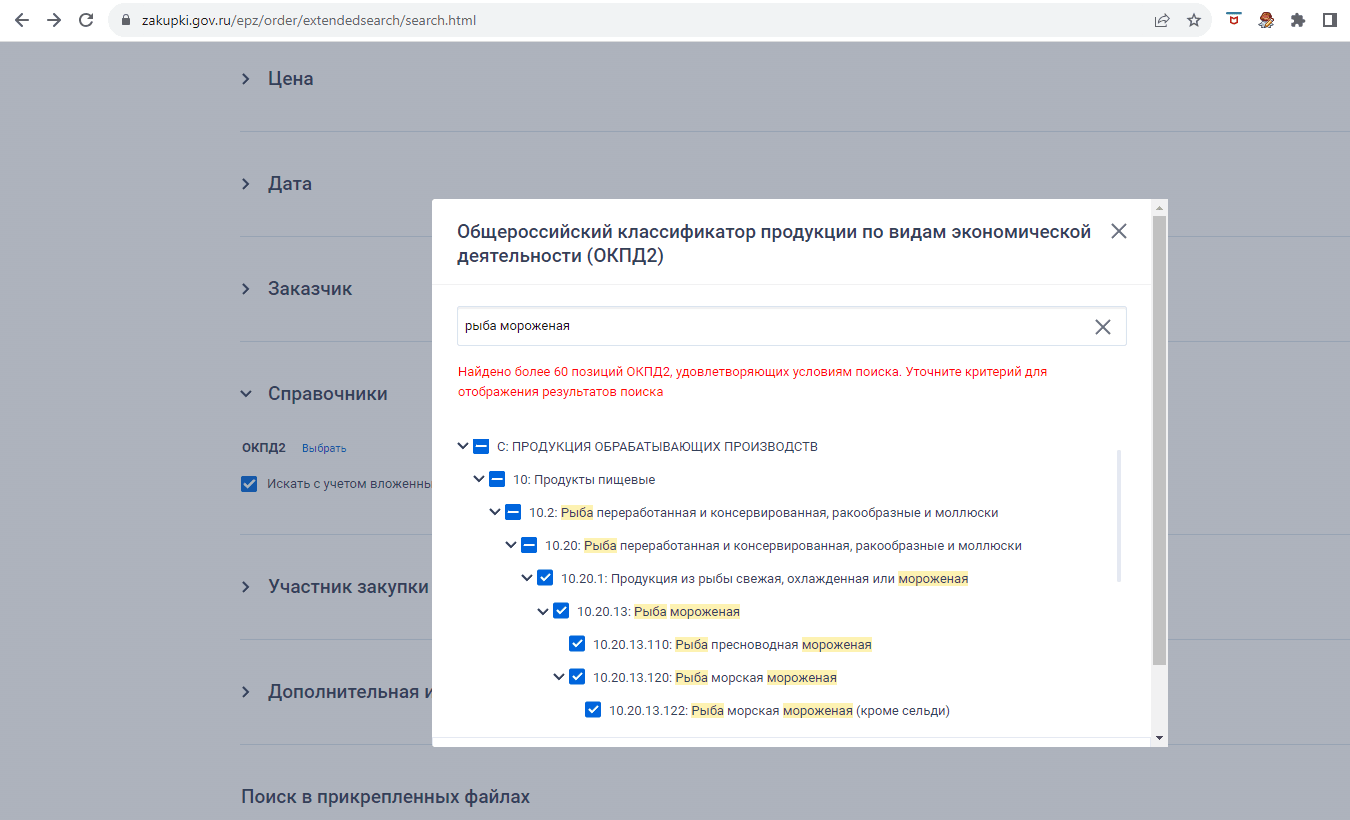1350x820 pixels.
Task: Uncheck 10.20.13.110 Рыба пресноводная мороженая
Action: (x=577, y=644)
